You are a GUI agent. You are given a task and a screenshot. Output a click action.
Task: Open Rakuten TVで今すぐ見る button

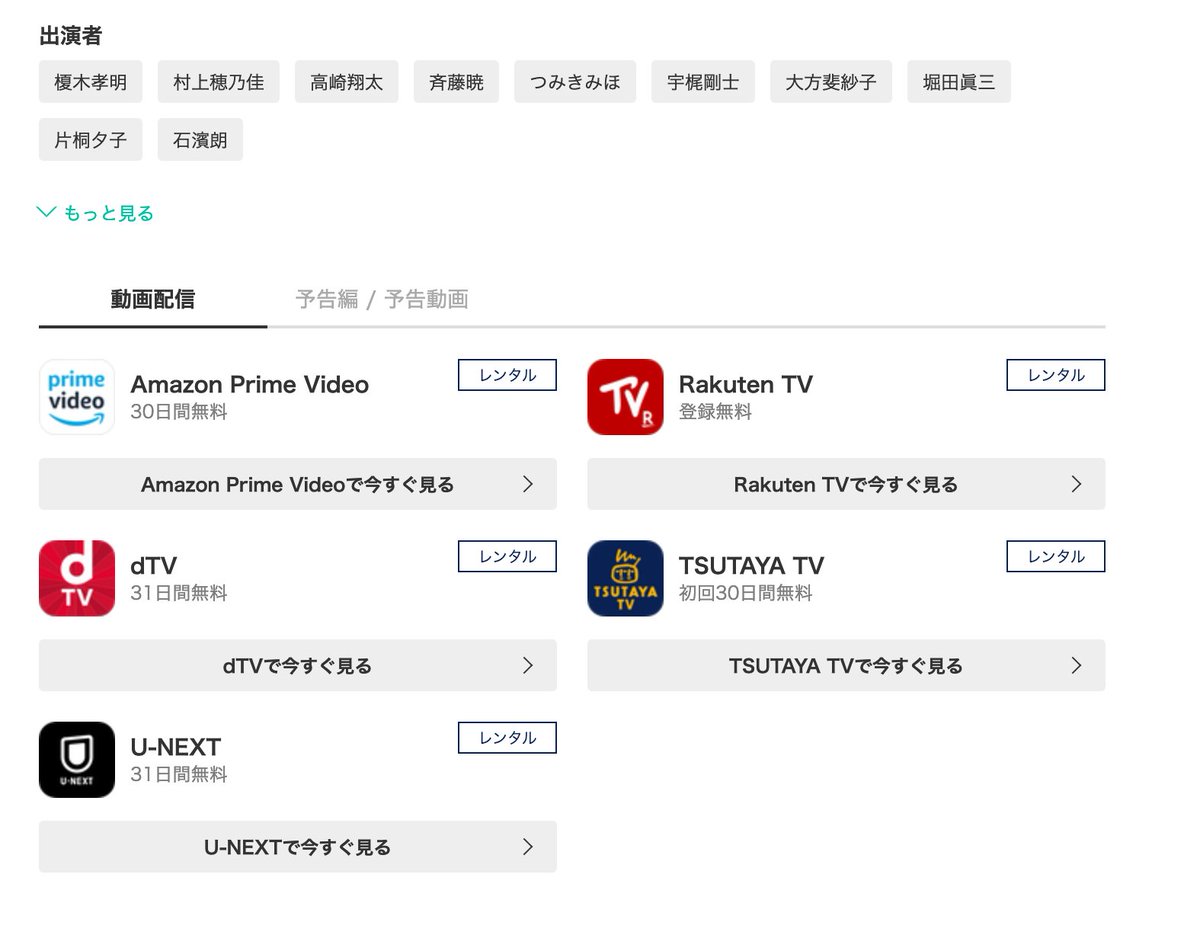point(846,484)
